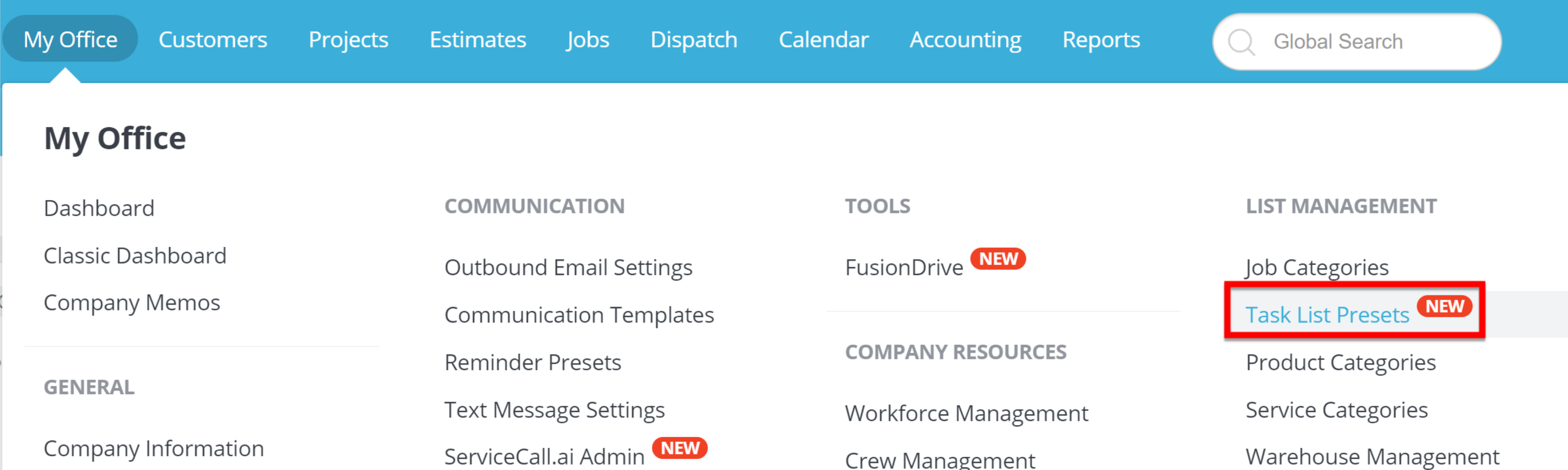Open Classic Dashboard

pos(135,256)
